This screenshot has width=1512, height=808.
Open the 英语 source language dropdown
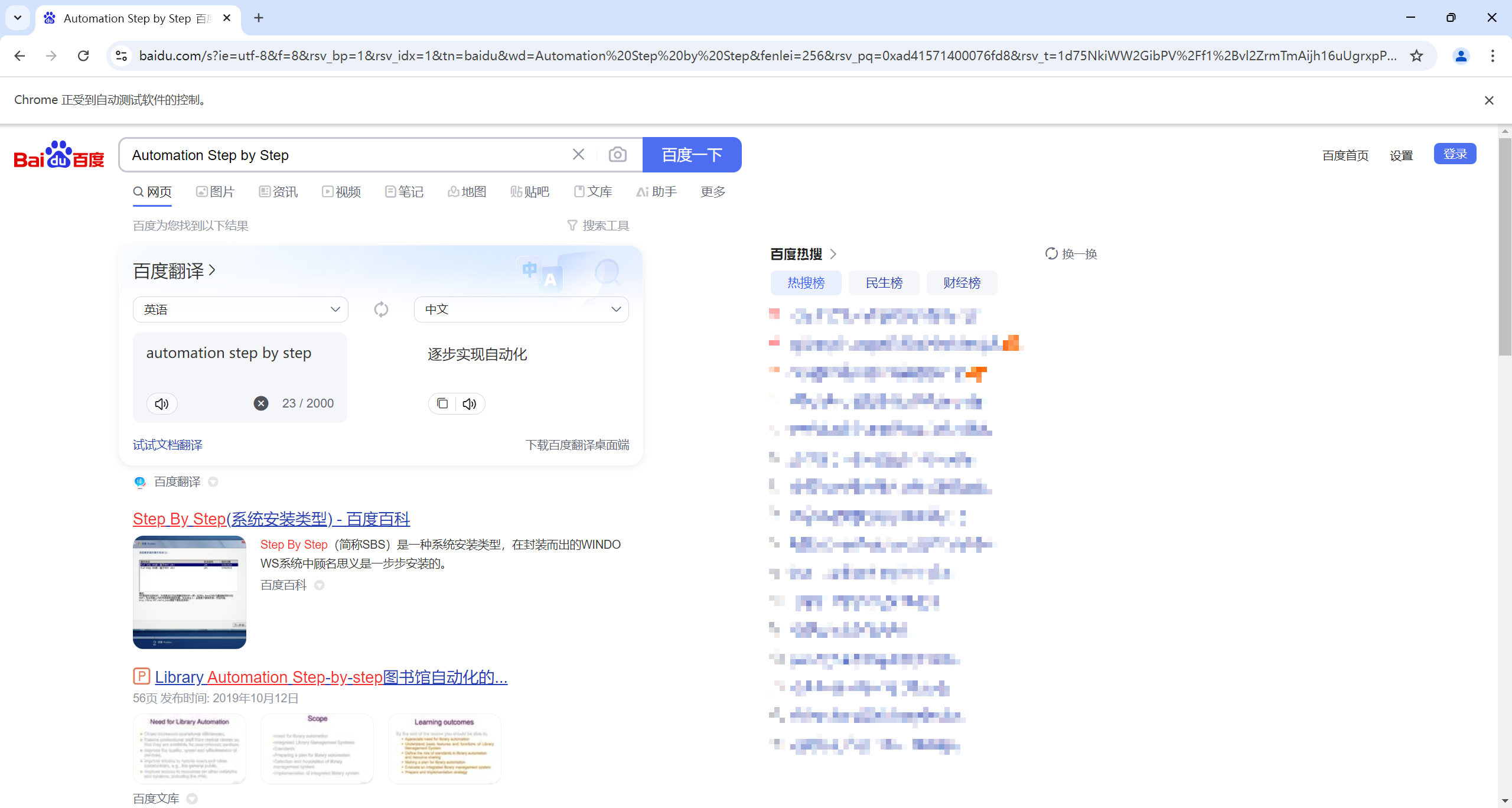pyautogui.click(x=240, y=309)
